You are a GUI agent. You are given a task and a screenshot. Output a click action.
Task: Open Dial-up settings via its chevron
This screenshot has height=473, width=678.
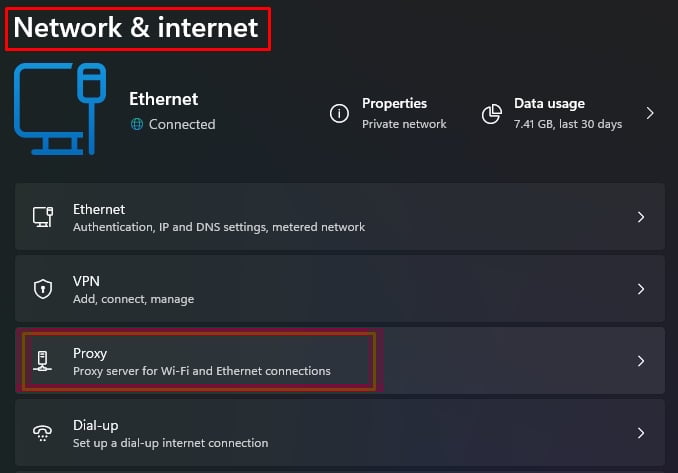point(641,433)
